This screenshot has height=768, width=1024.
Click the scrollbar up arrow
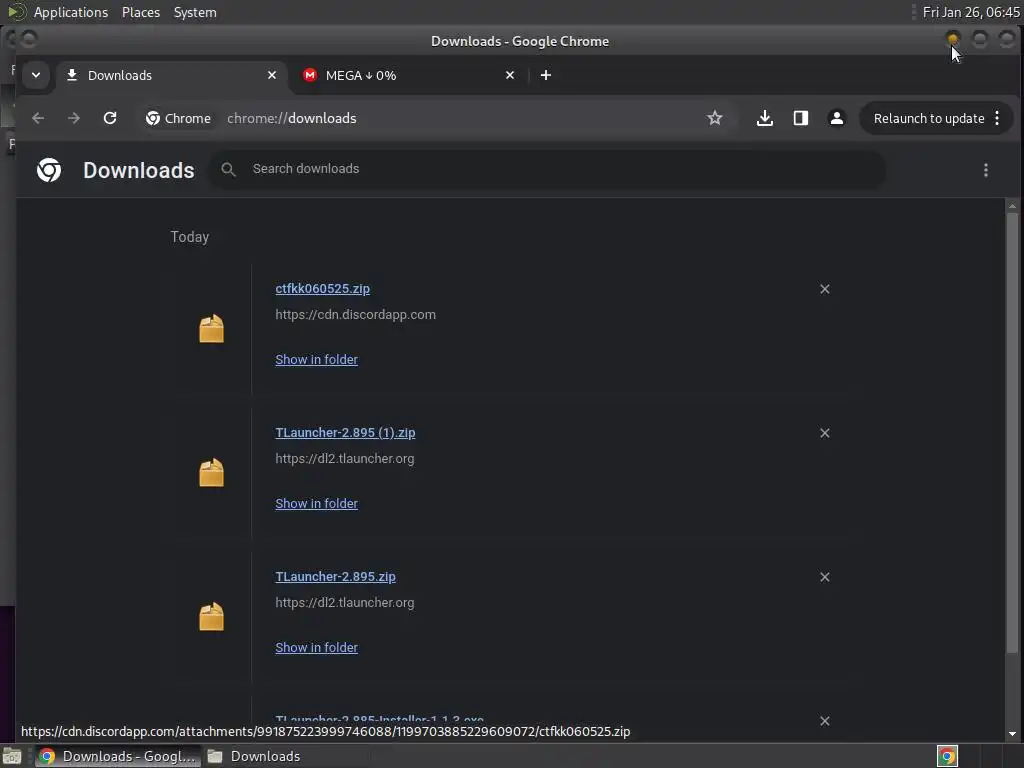pos(1012,206)
